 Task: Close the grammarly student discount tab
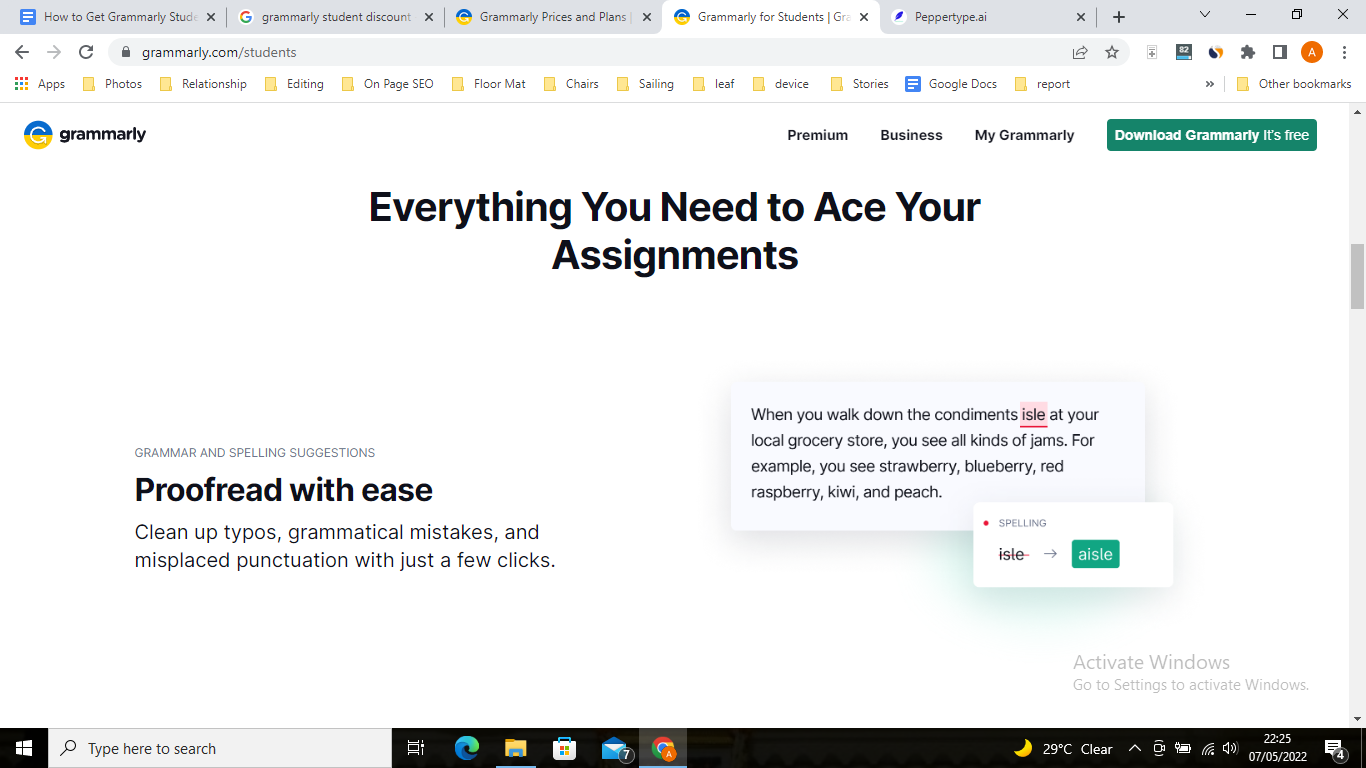(428, 17)
